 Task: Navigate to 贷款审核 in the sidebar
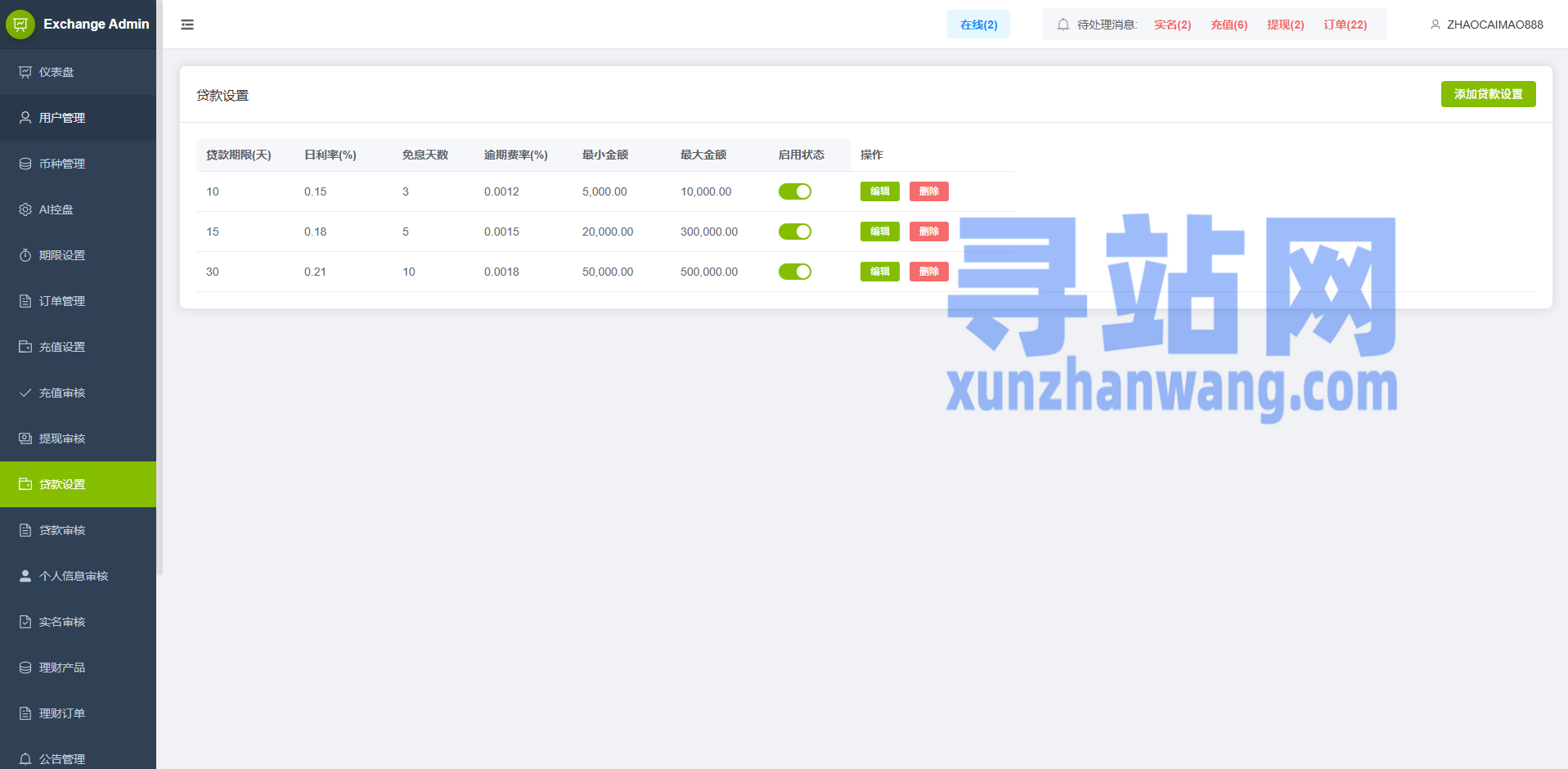click(78, 530)
